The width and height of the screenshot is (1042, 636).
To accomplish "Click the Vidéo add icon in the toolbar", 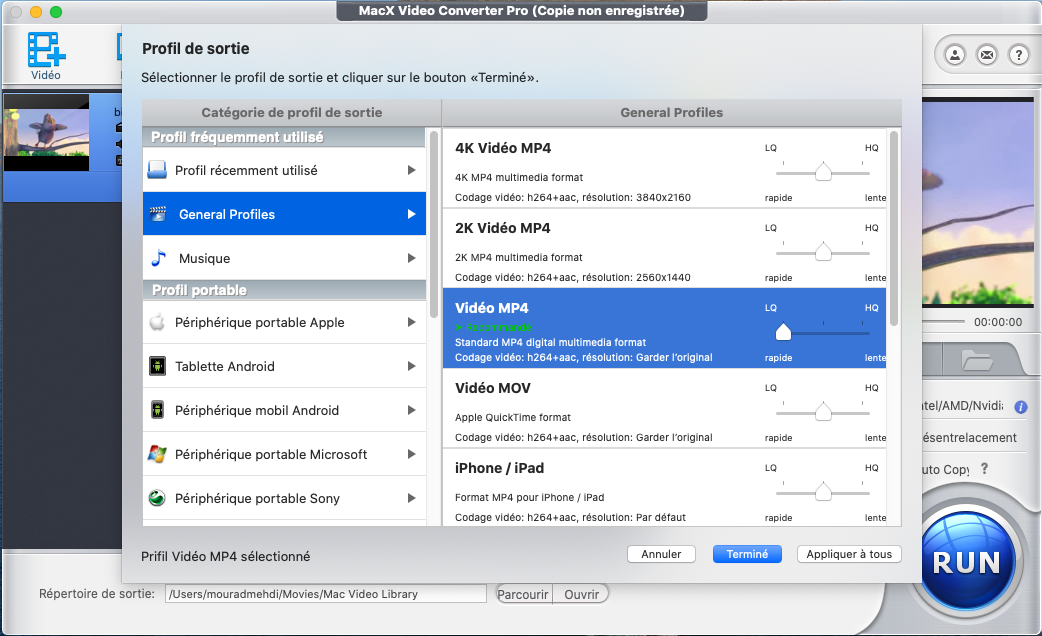I will coord(46,50).
